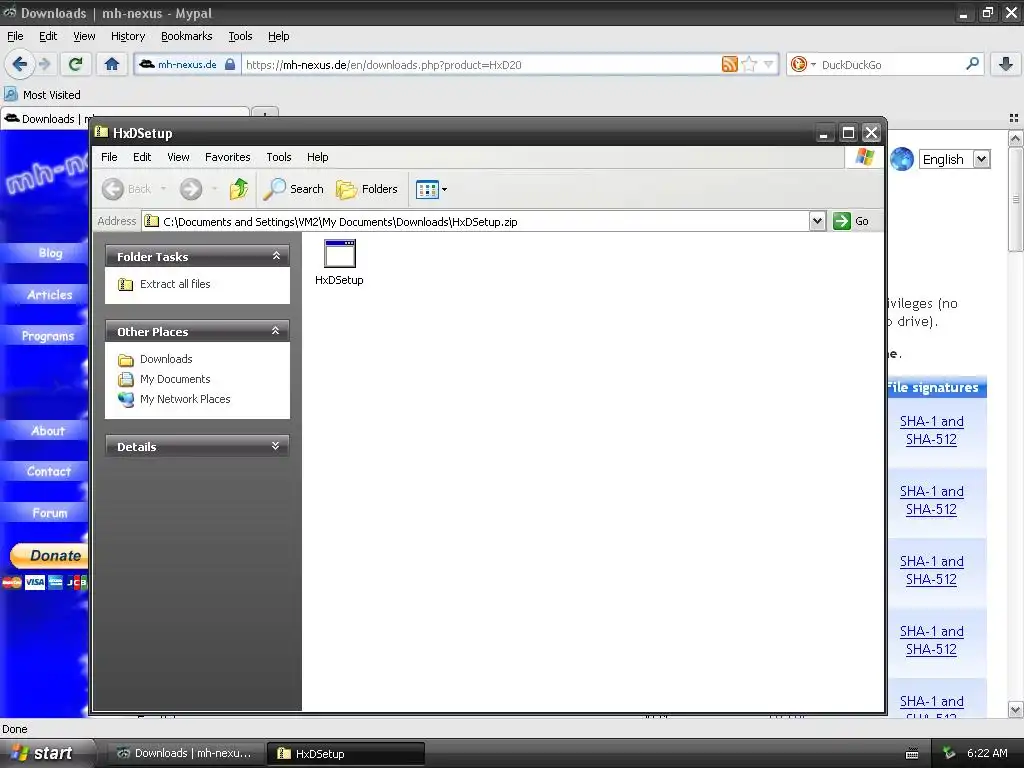The image size is (1024, 768).
Task: Open the English language dropdown
Action: [955, 159]
